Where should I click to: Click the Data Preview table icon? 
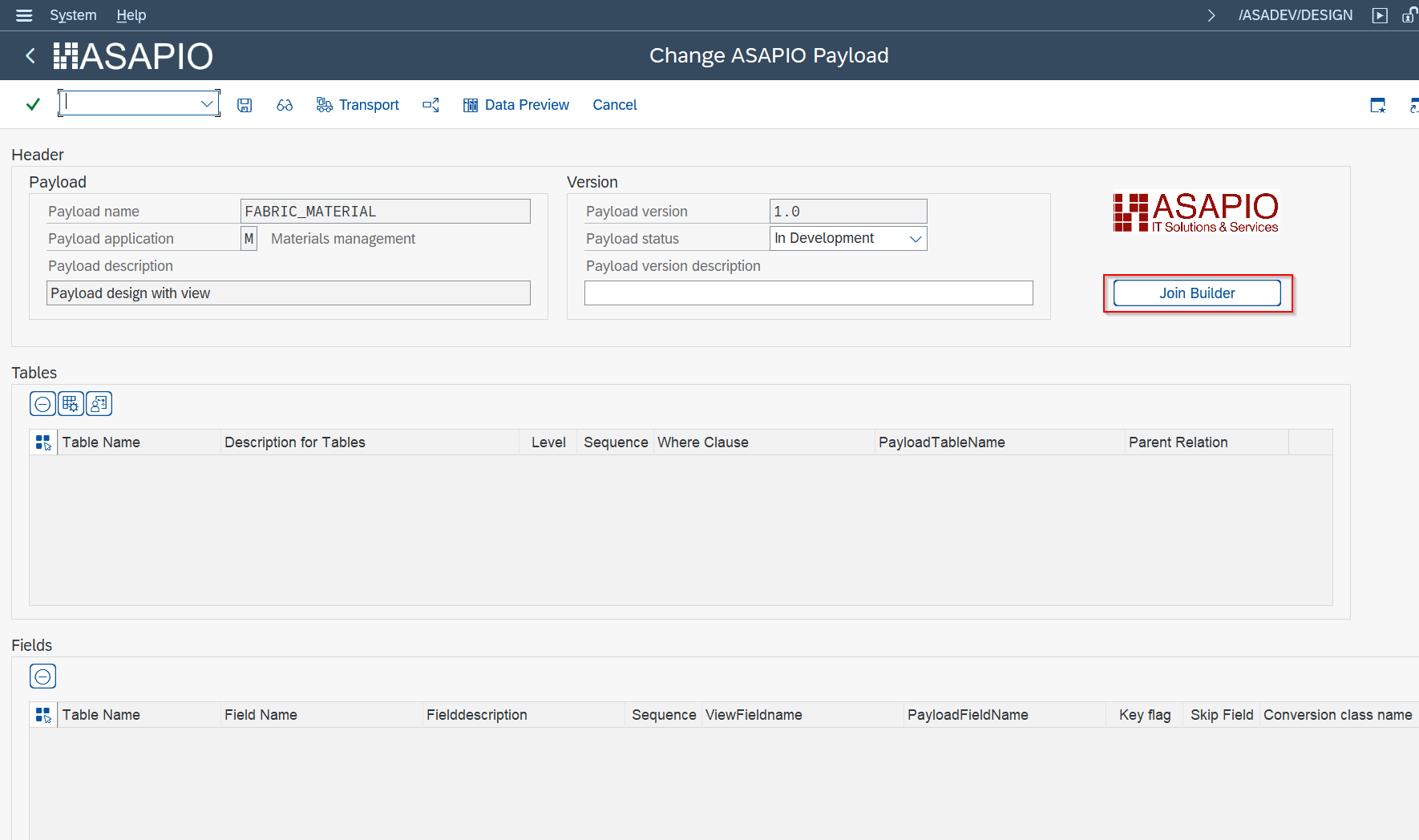pyautogui.click(x=471, y=105)
